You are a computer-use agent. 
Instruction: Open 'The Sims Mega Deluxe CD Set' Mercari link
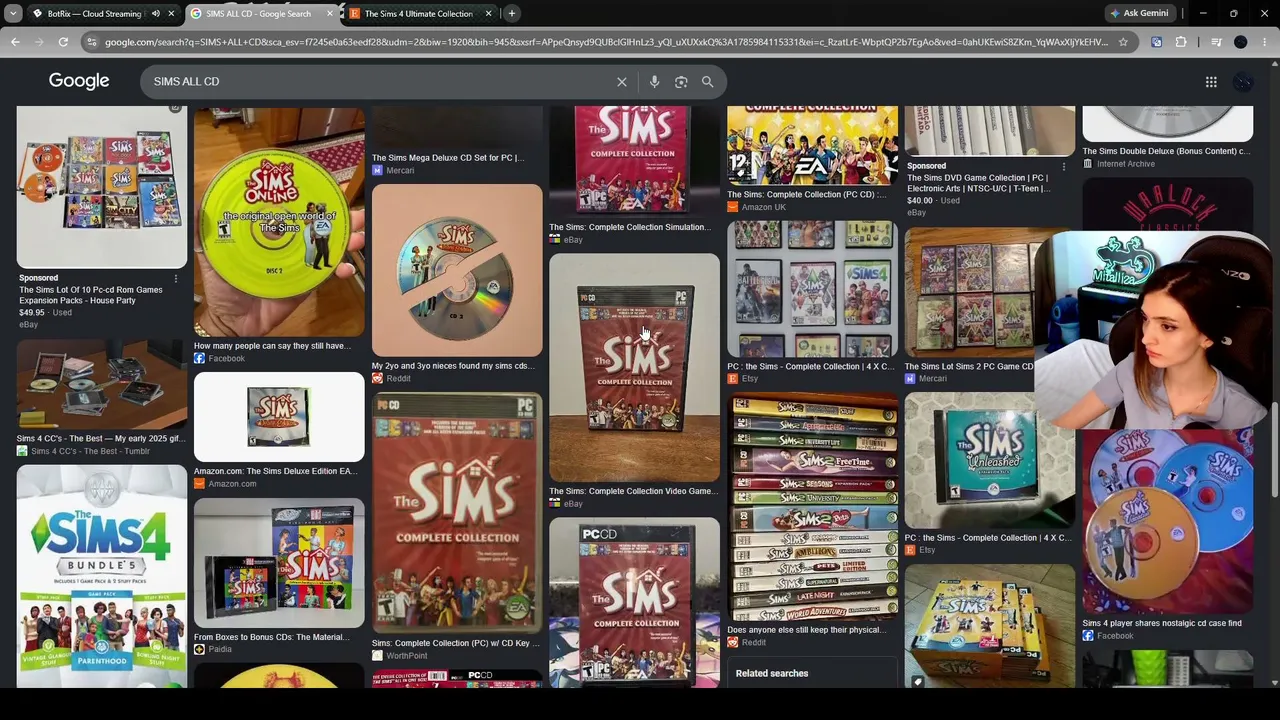click(x=448, y=158)
